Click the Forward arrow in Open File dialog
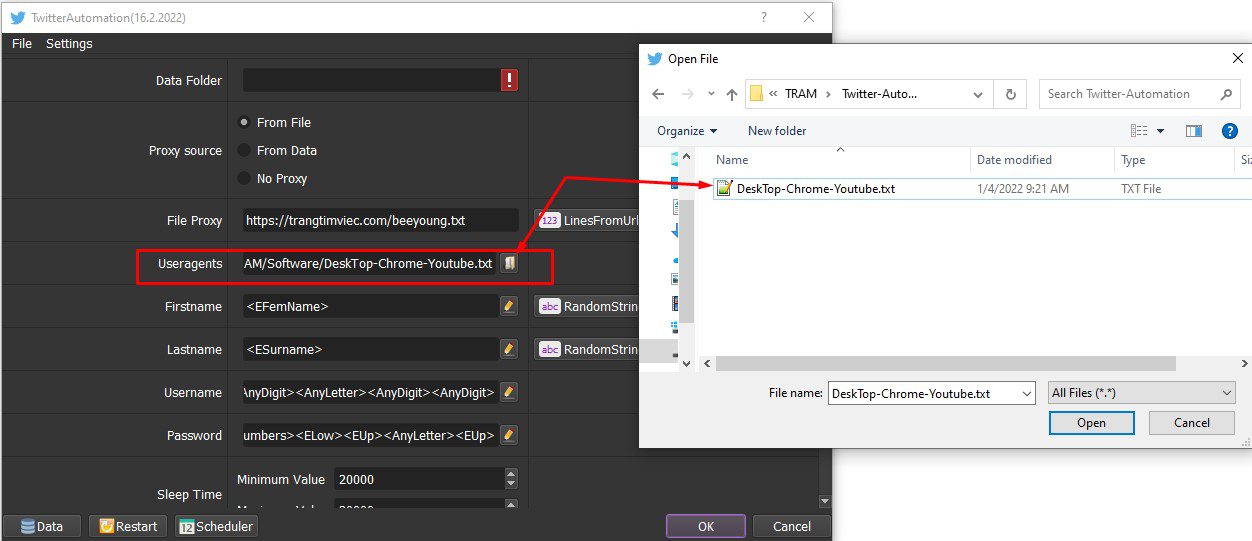 (685, 94)
